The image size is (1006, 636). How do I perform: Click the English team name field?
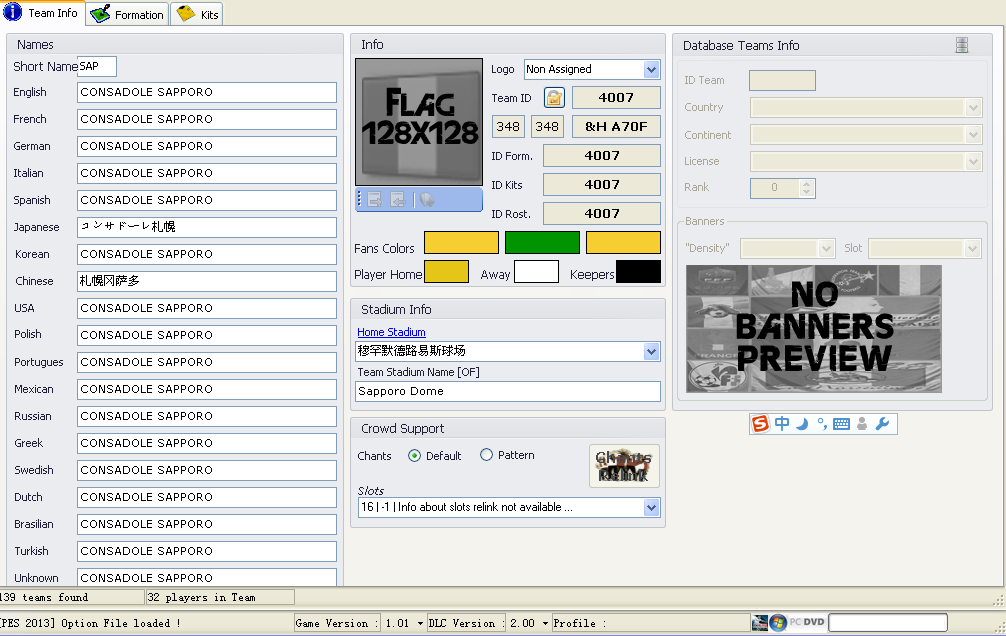[207, 92]
